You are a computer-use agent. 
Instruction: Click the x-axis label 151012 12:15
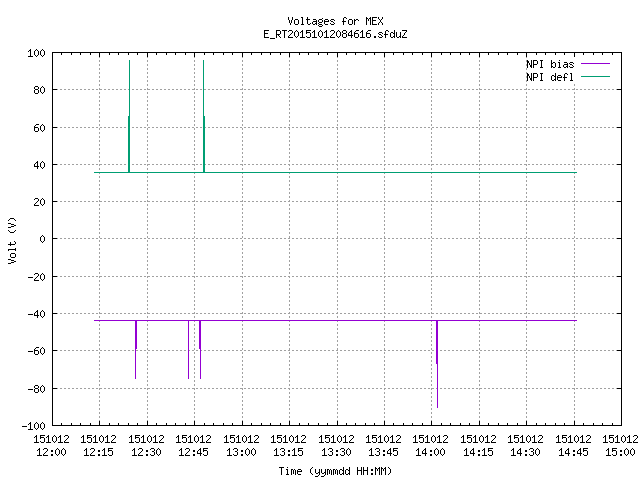point(99,446)
